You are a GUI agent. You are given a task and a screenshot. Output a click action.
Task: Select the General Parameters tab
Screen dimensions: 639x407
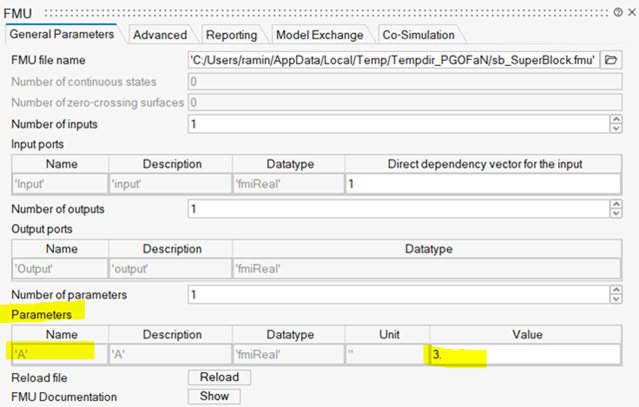63,34
